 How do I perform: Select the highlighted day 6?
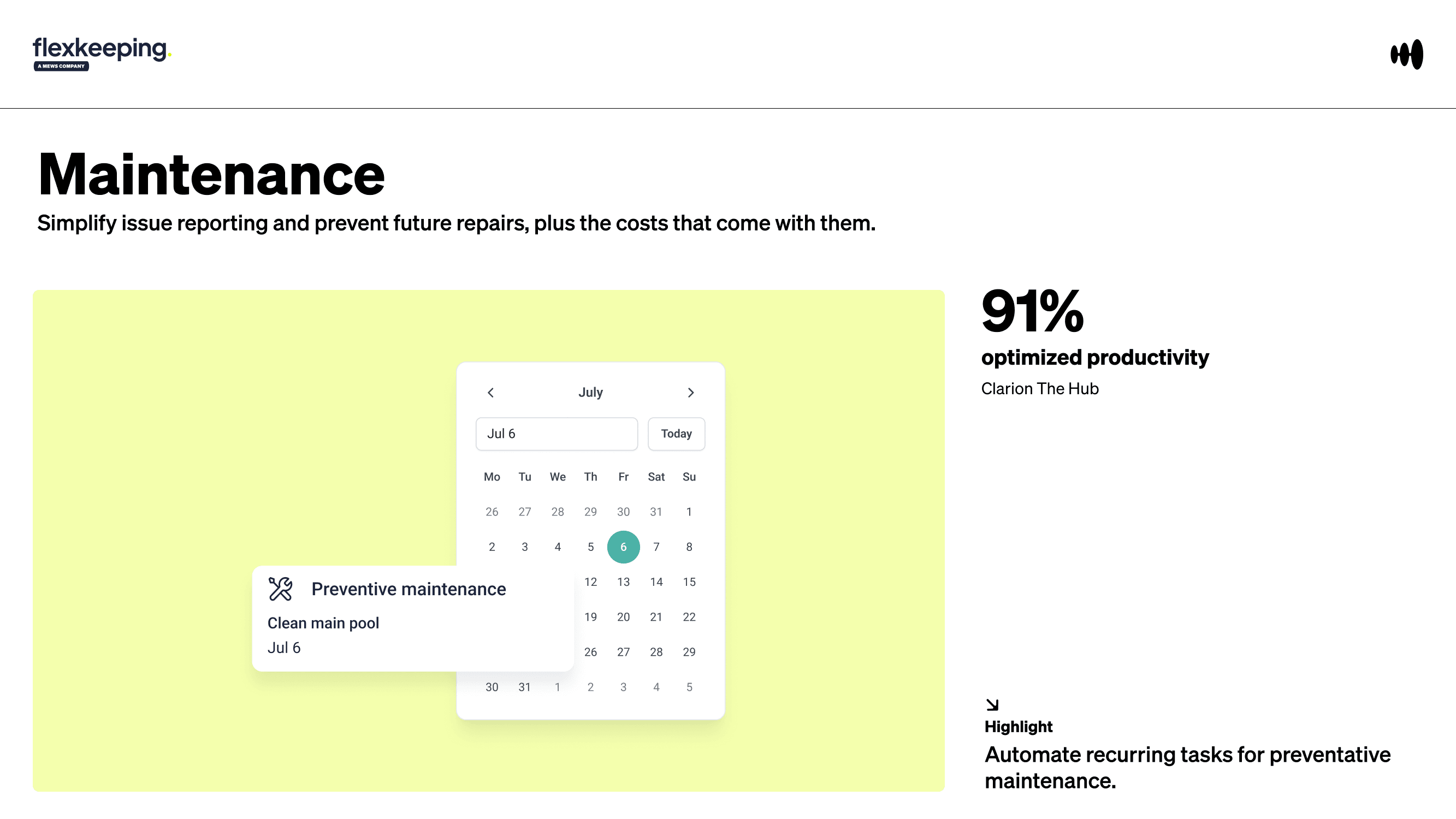[623, 547]
